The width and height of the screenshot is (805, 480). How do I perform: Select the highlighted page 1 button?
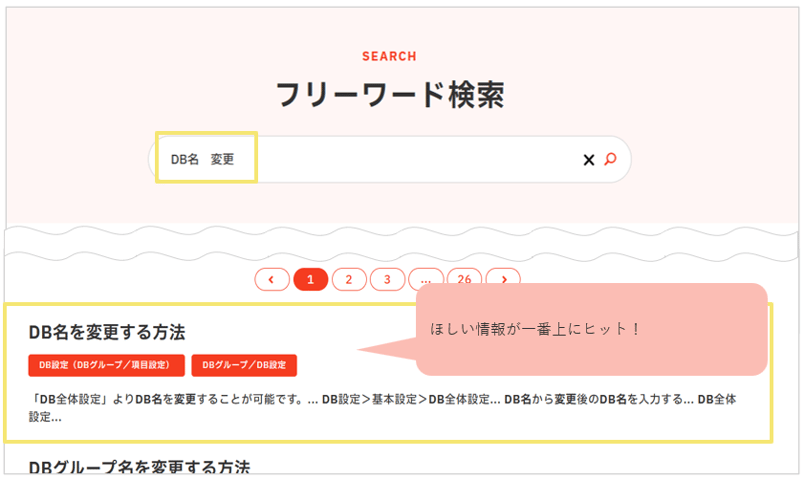pos(310,279)
